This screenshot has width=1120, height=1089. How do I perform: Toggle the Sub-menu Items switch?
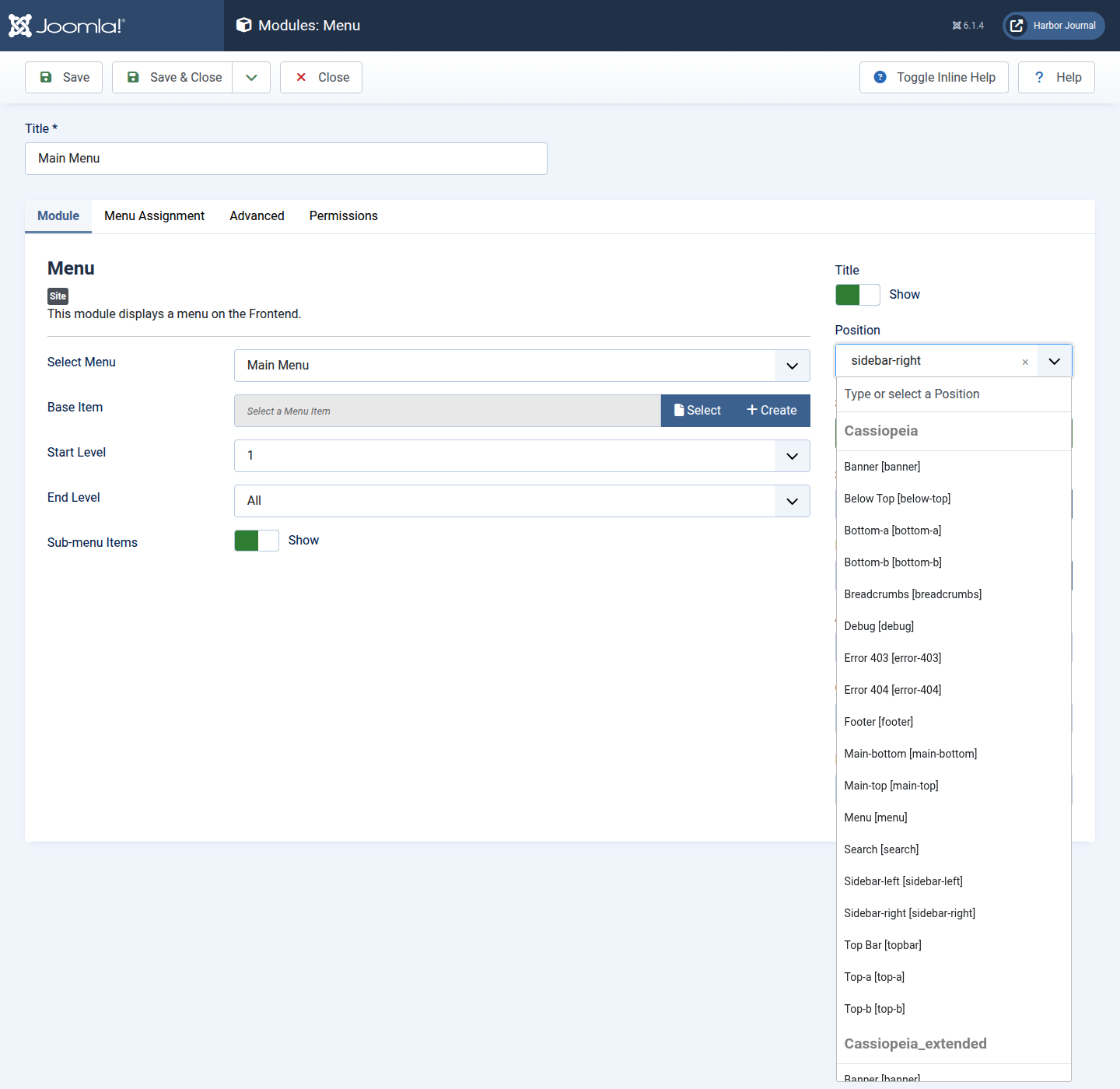coord(257,541)
